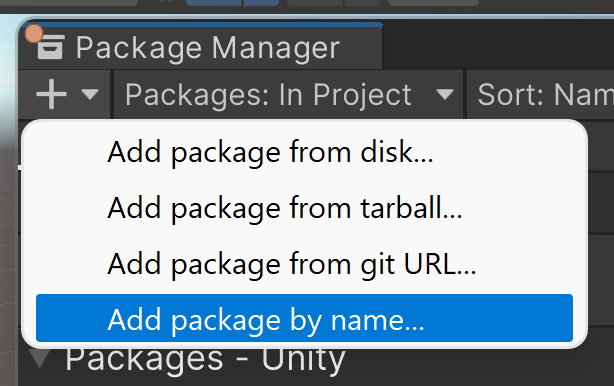Open the arrow beside the plus icon
Image resolution: width=614 pixels, height=386 pixels.
[90, 94]
